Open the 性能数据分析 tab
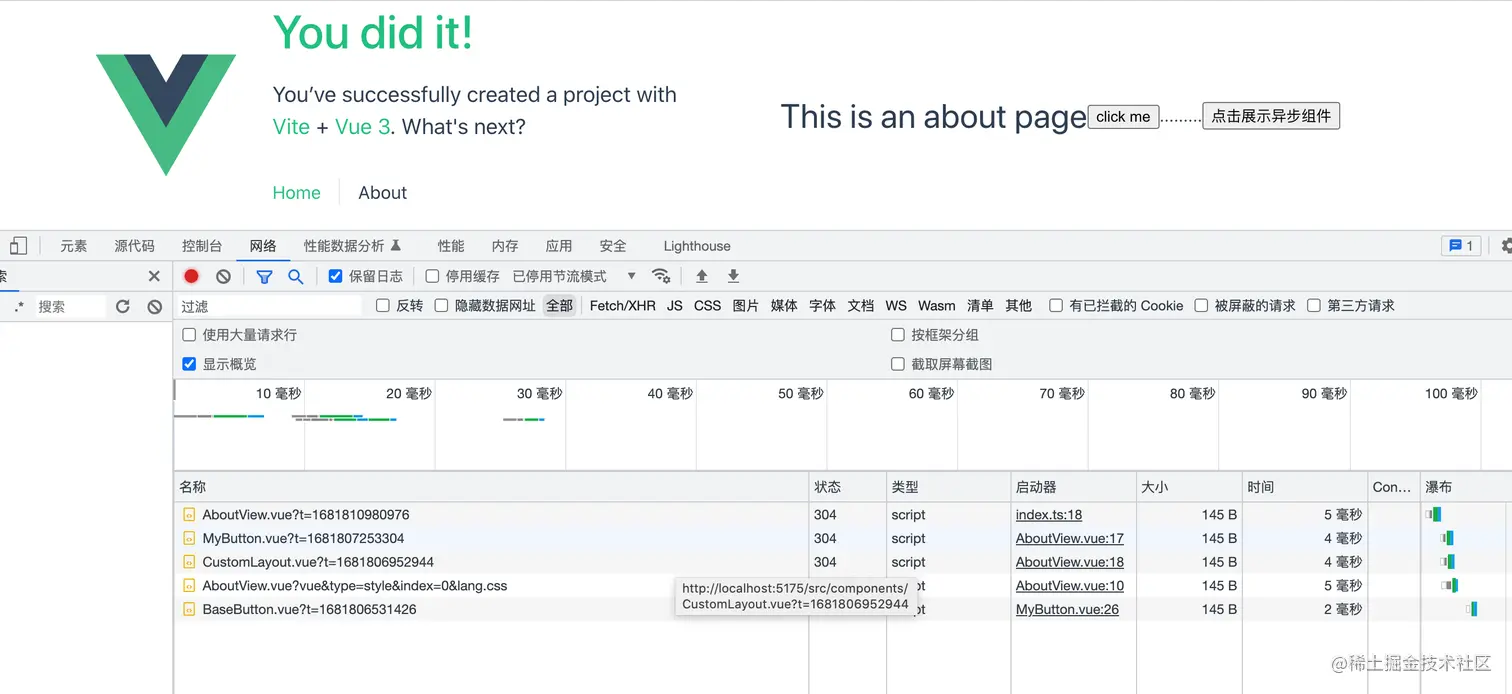Screen dimensions: 1512x694 tap(352, 246)
